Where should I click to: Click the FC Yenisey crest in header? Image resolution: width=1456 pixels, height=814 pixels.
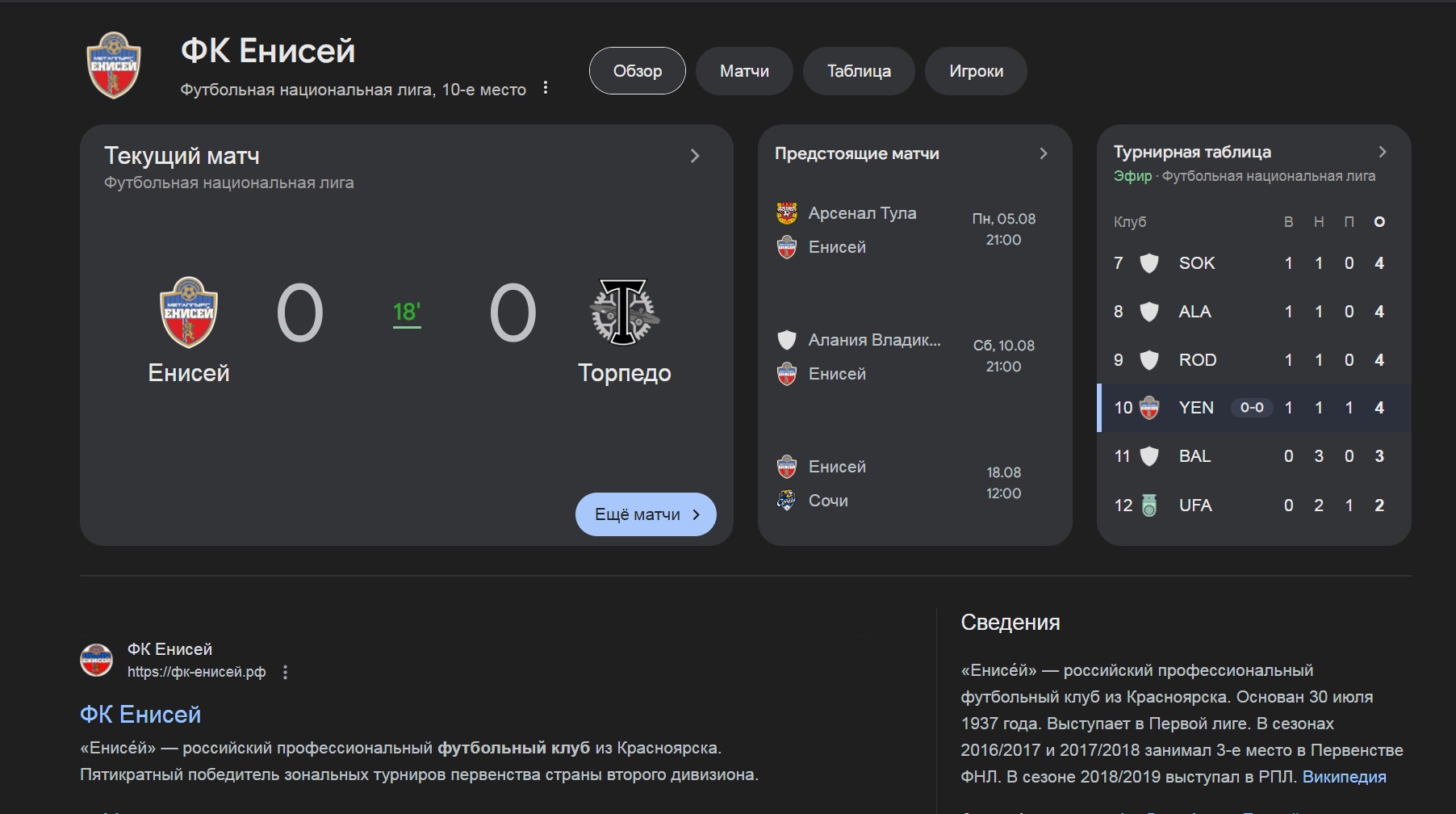(x=114, y=65)
